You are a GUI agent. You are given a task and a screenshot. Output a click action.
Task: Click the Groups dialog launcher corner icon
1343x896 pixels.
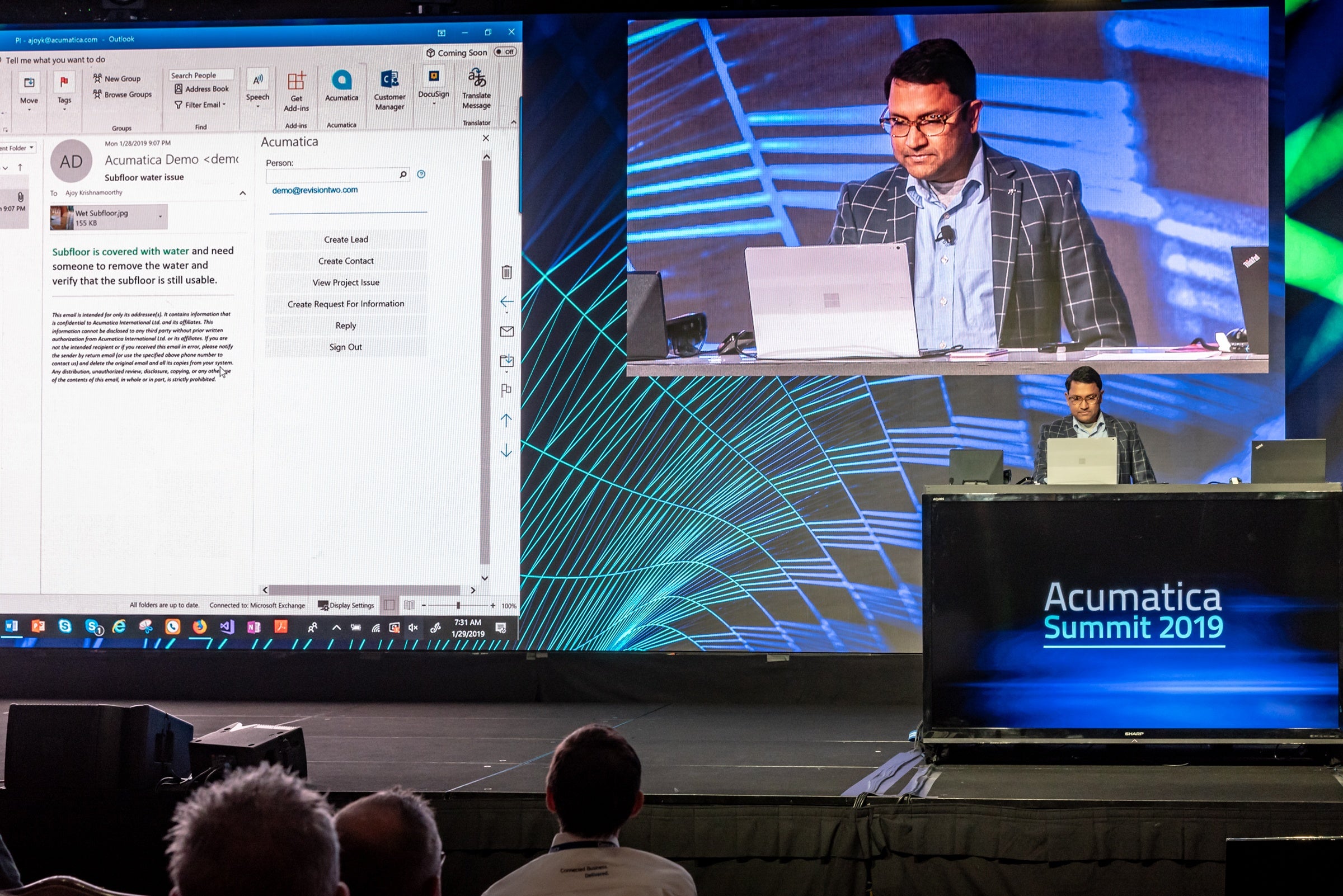coord(5,130)
